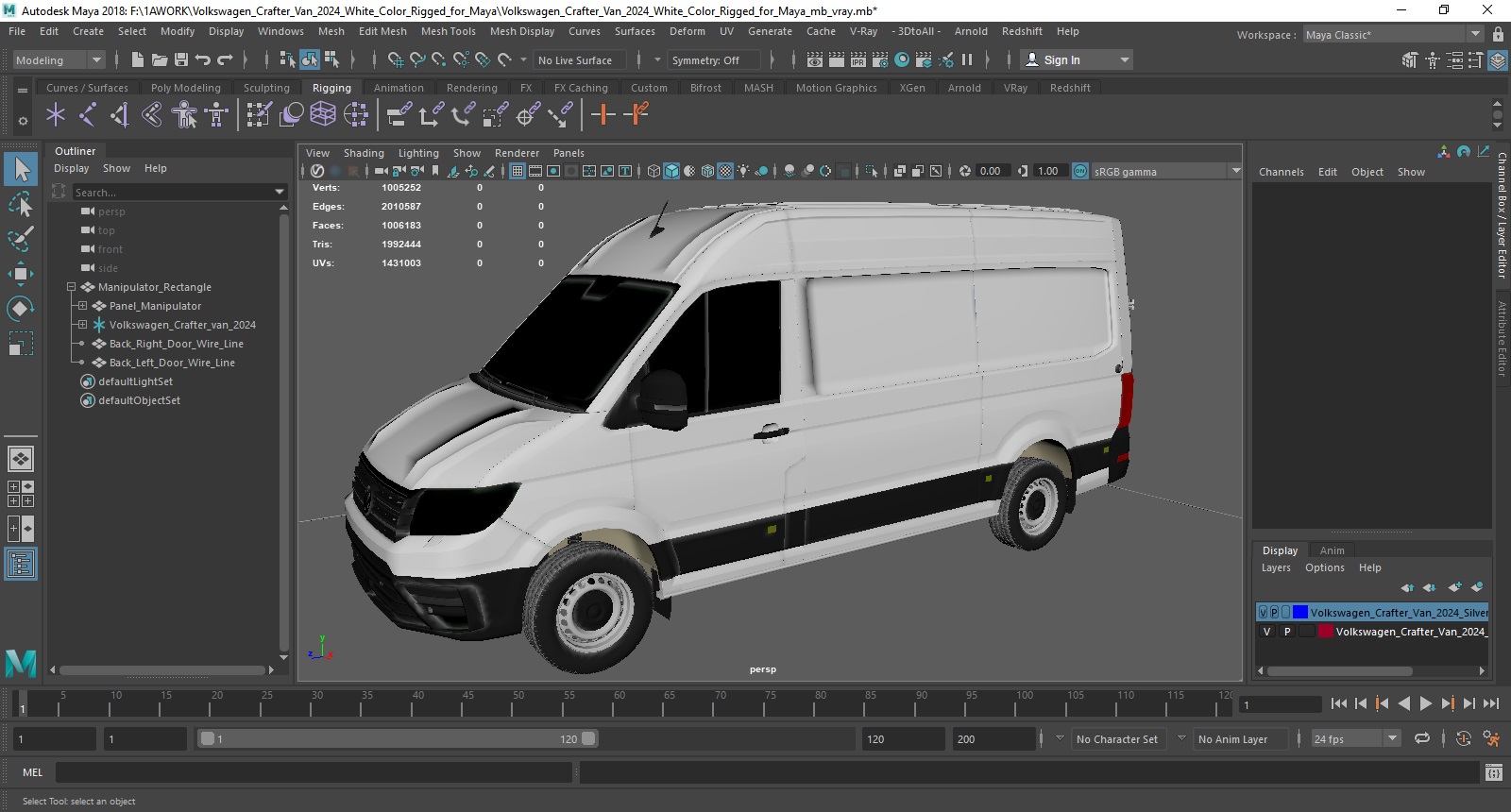This screenshot has width=1511, height=812.
Task: Click the Create Lattice shelf icon
Action: tap(323, 115)
